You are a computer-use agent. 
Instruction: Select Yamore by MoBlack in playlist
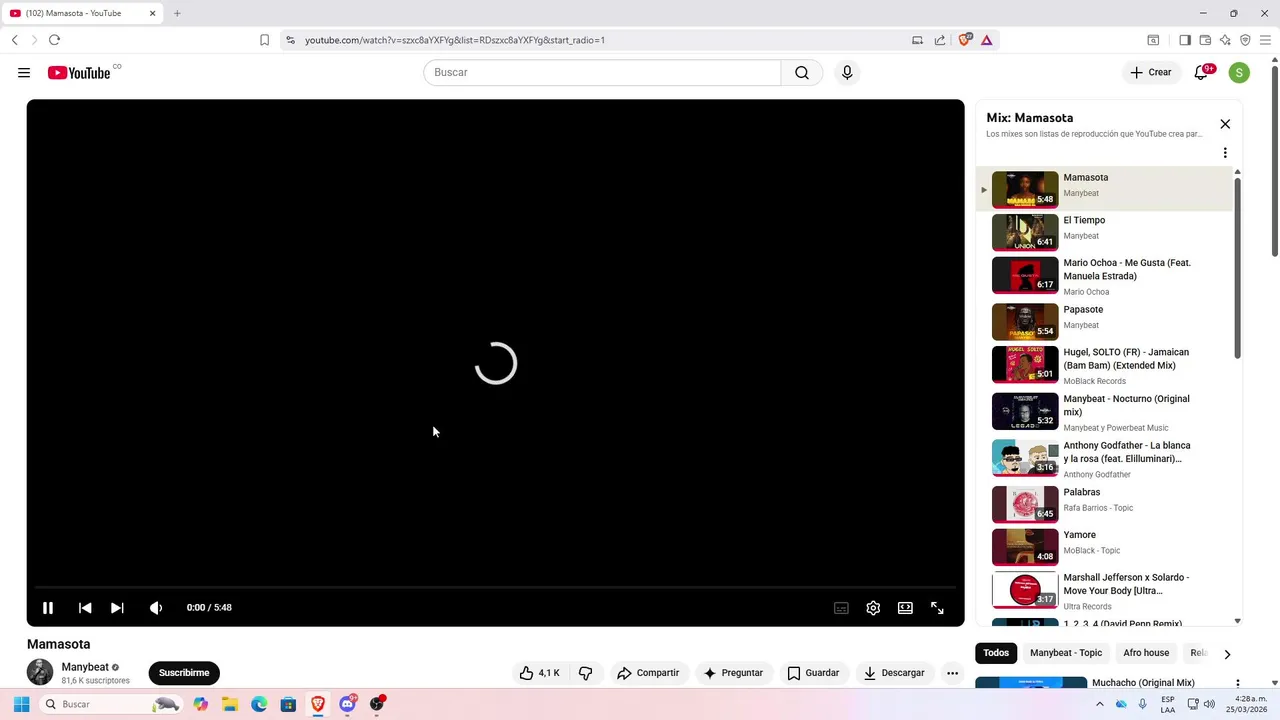(x=1105, y=547)
